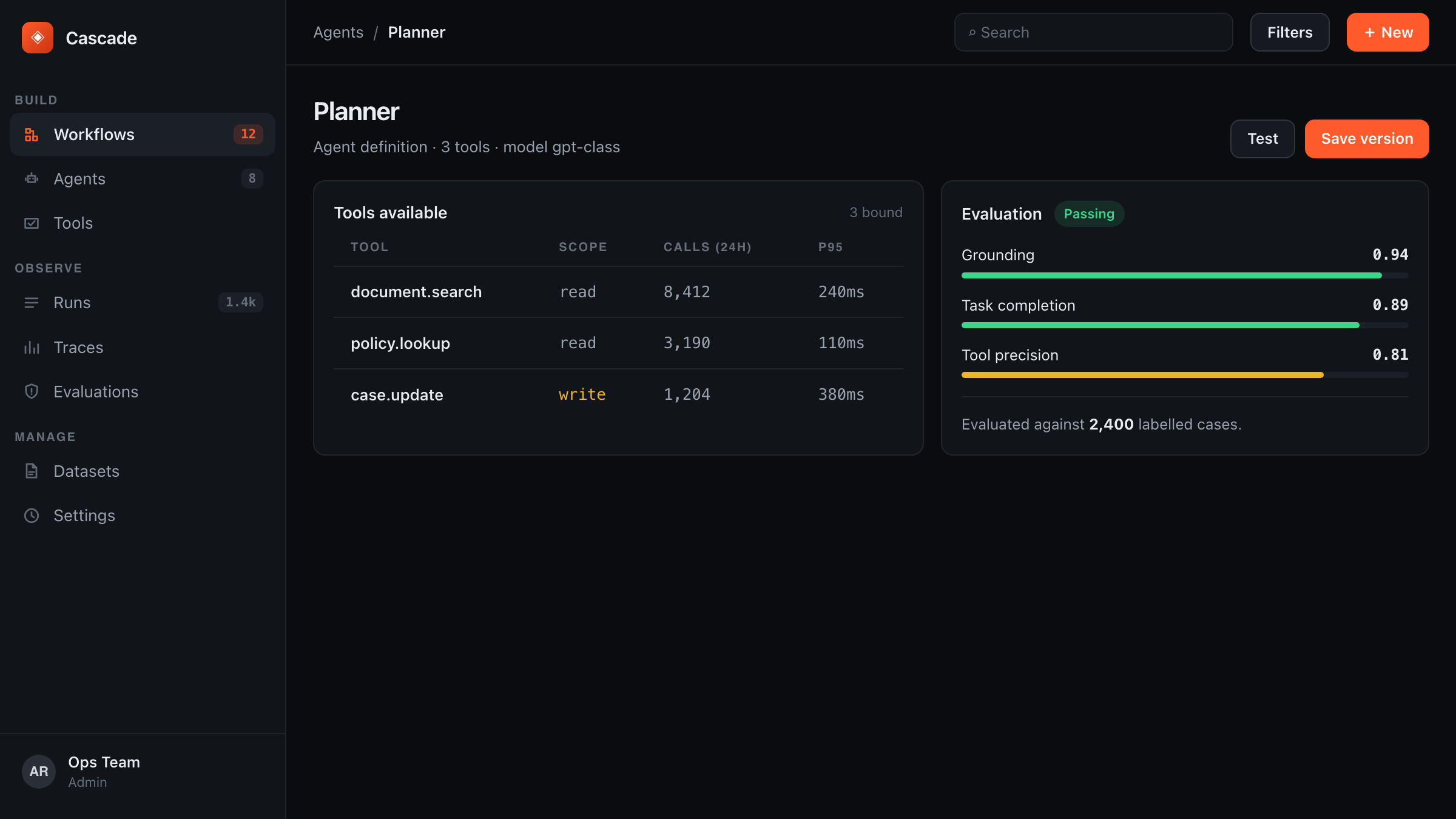The width and height of the screenshot is (1456, 819).
Task: Click the Agents robot icon
Action: 32,178
